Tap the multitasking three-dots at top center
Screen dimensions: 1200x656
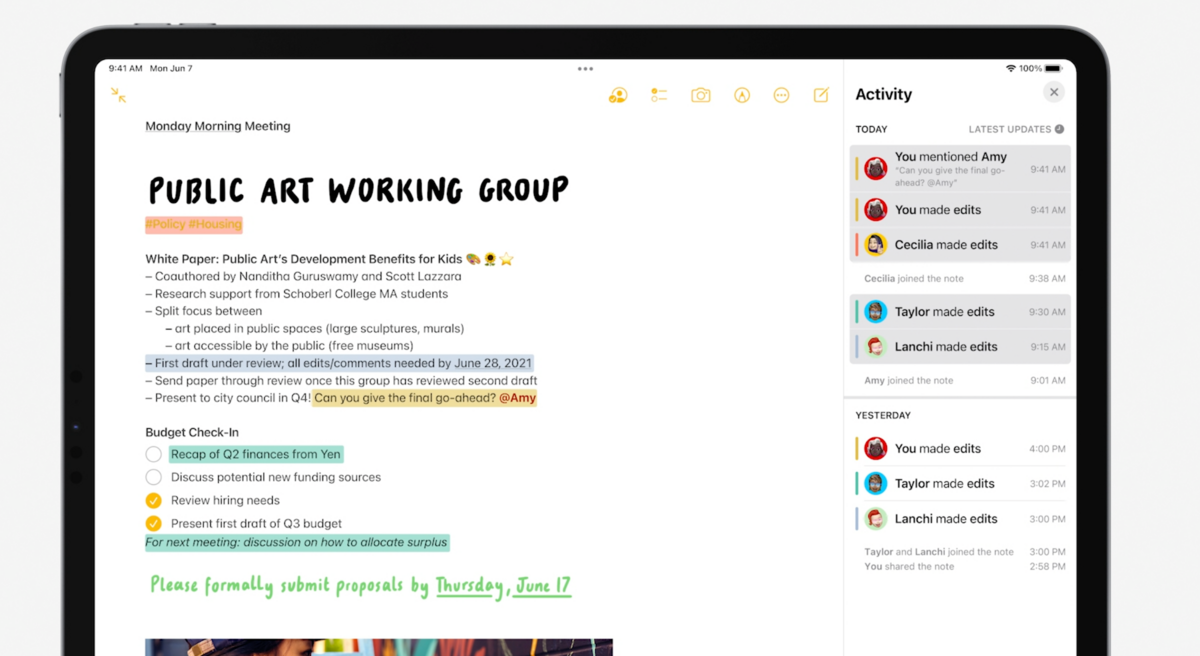click(585, 69)
